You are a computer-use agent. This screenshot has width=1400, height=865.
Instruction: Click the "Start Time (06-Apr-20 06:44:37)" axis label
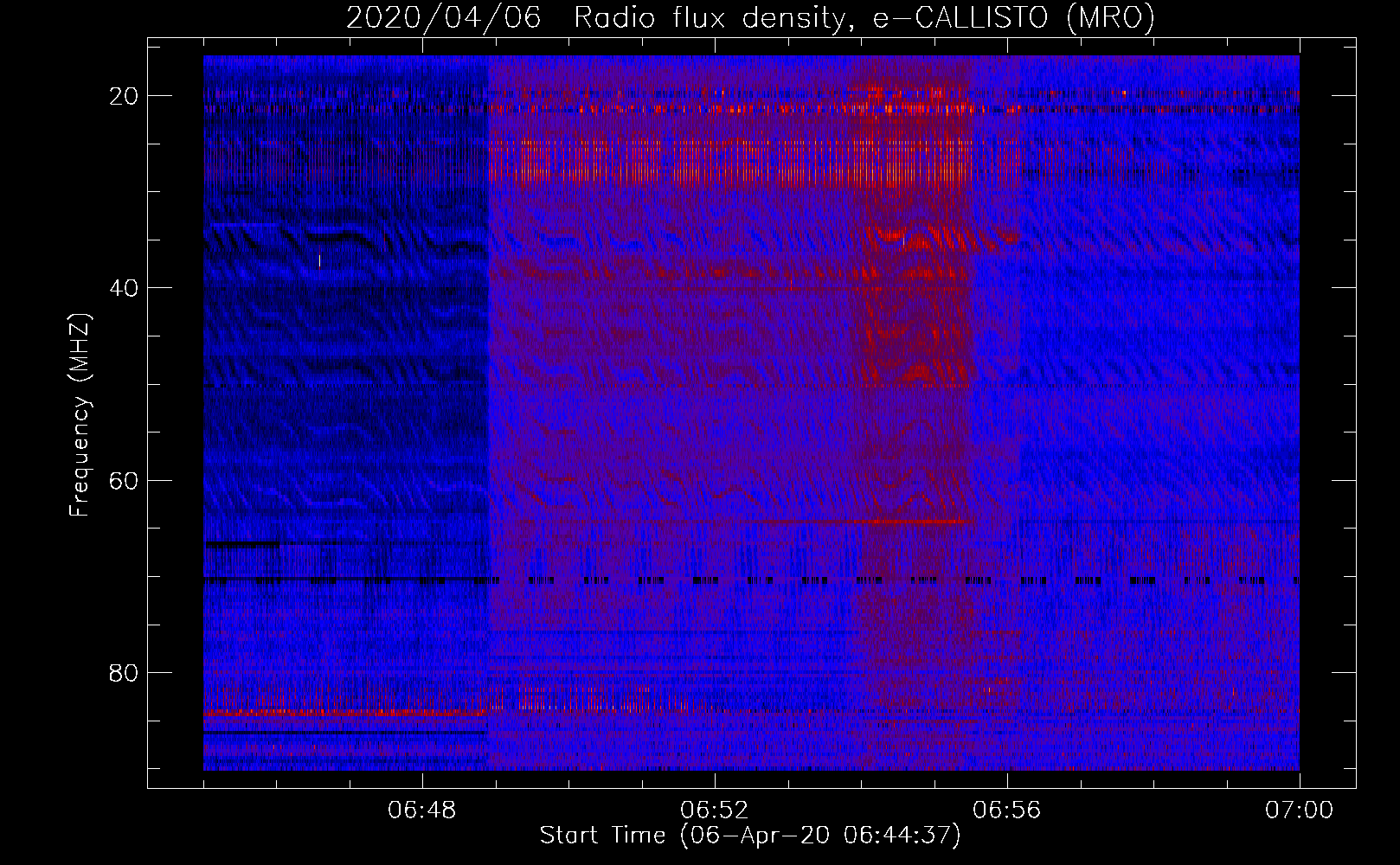750,836
